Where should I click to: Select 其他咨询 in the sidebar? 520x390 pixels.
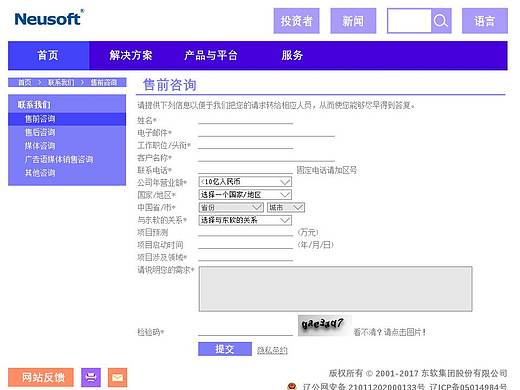40,173
